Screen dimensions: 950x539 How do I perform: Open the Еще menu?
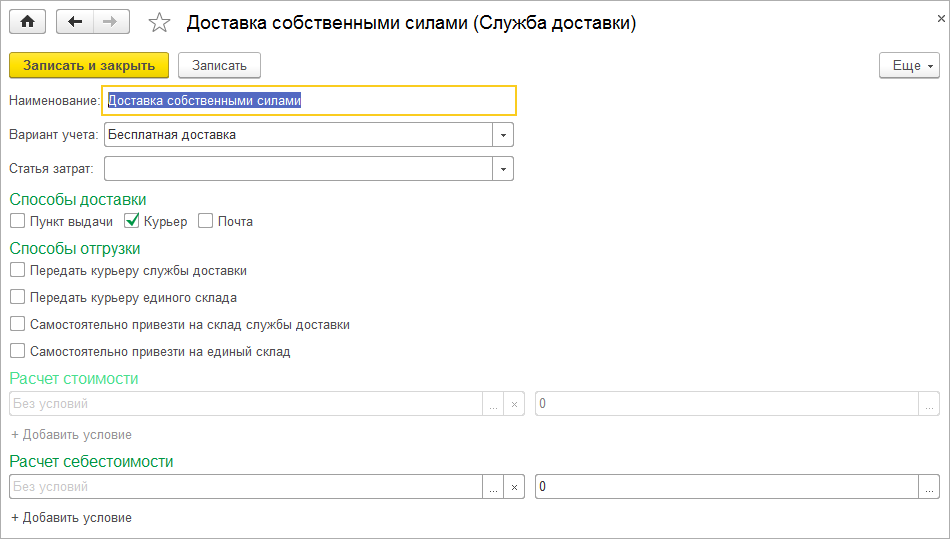click(x=909, y=65)
